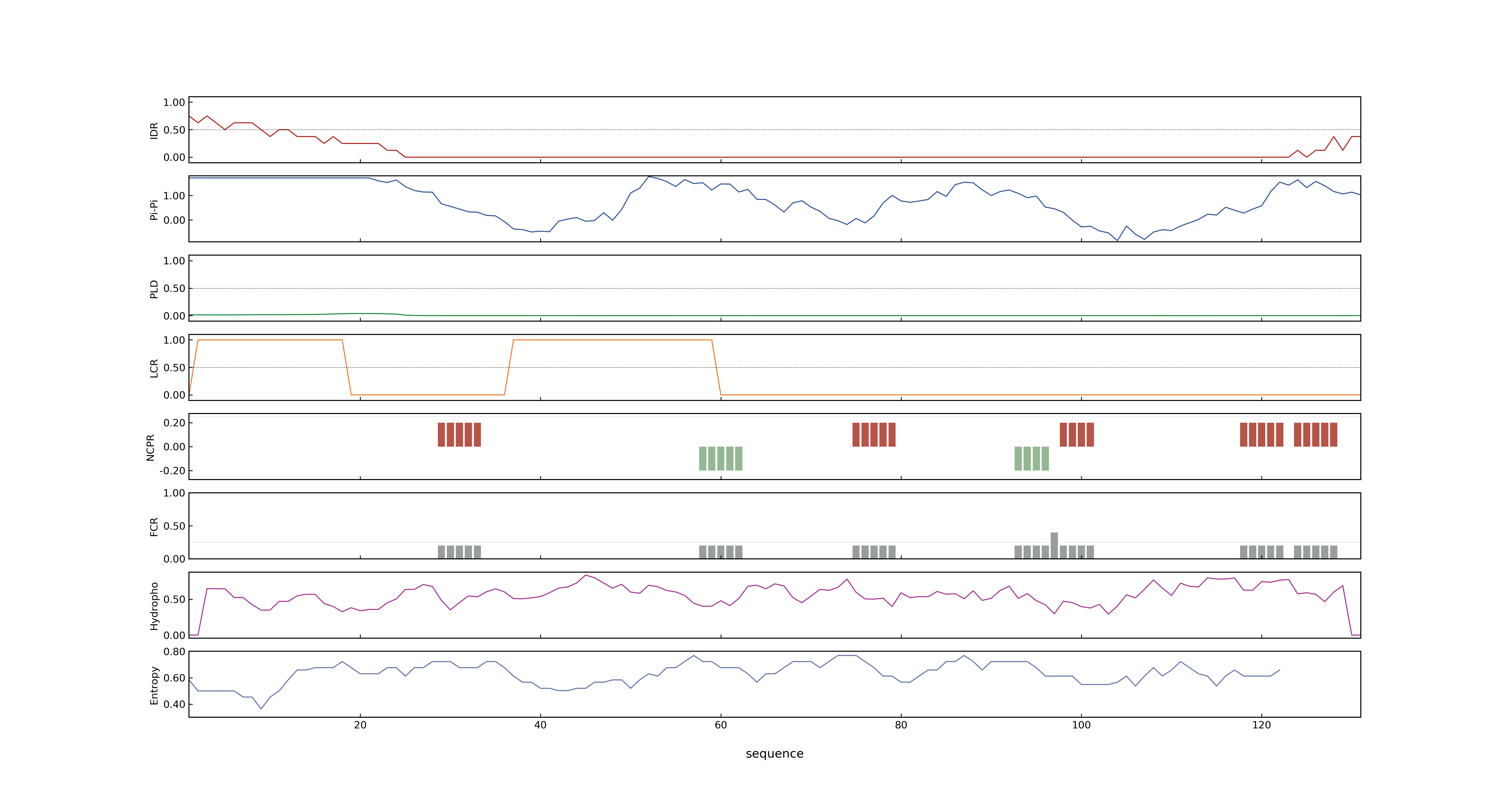Viewport: 1512px width, 806px height.
Task: Click the -0.20 tick of the NCPR panel
Action: coord(172,471)
